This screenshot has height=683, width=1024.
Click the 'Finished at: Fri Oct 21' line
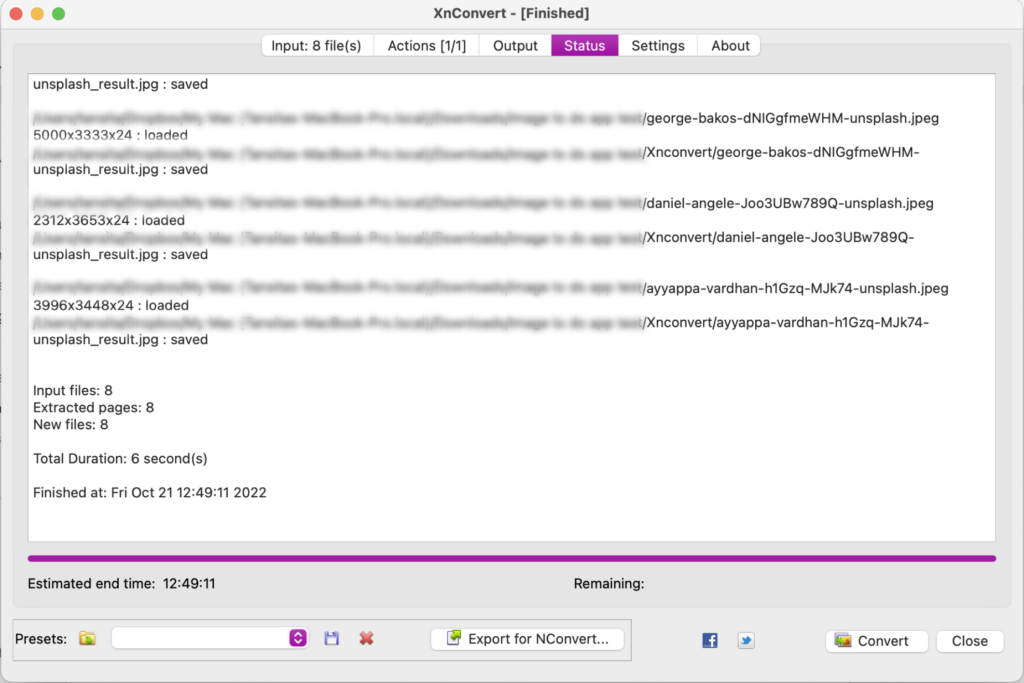click(x=150, y=492)
